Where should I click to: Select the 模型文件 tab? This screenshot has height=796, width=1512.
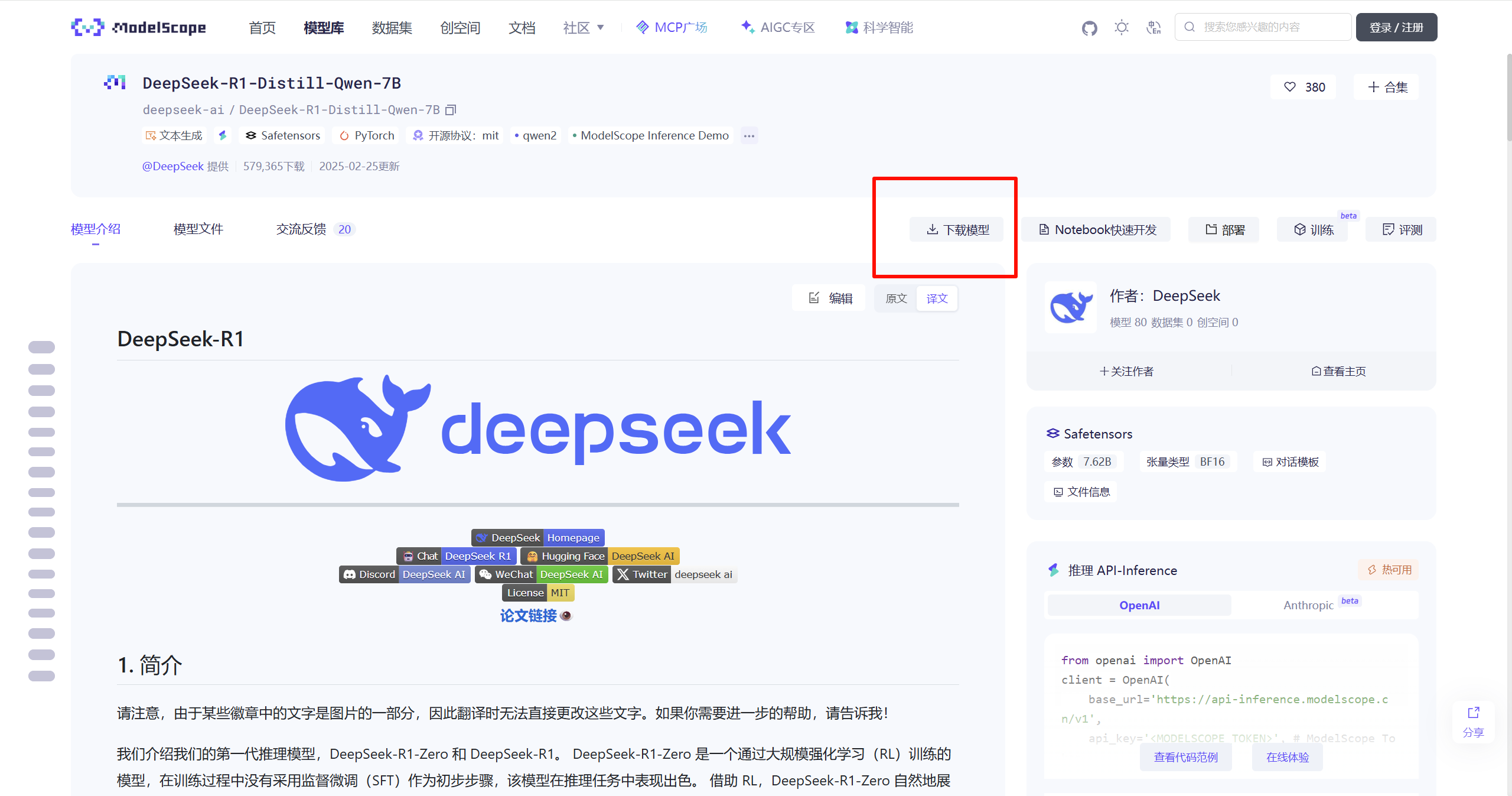point(198,229)
